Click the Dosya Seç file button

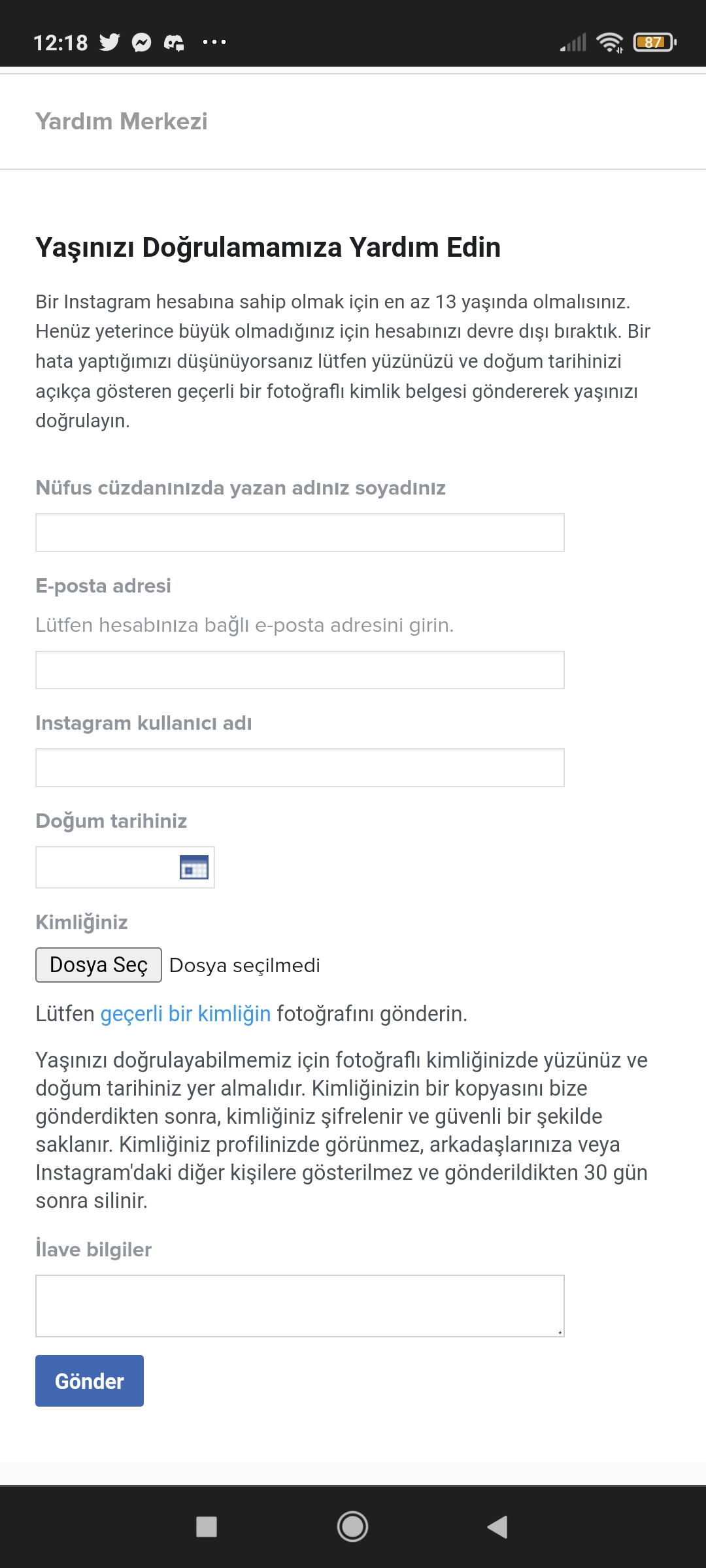click(99, 965)
